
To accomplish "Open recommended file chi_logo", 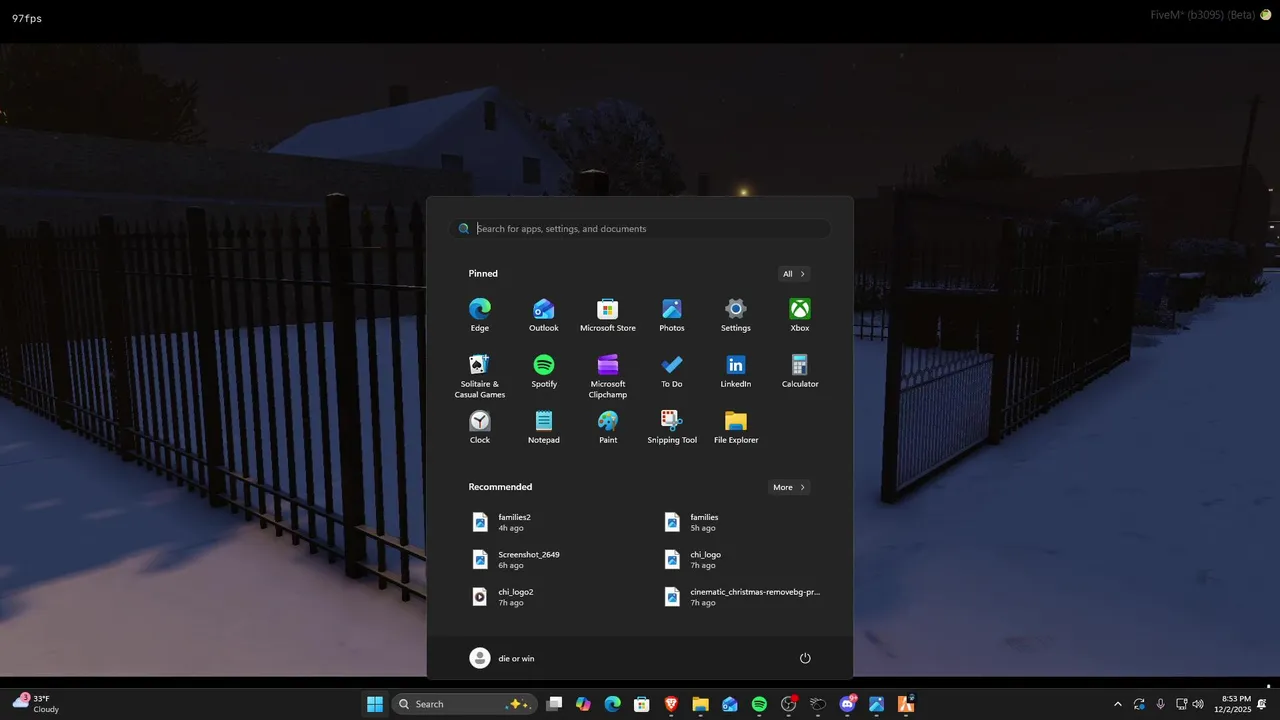I will (x=742, y=559).
